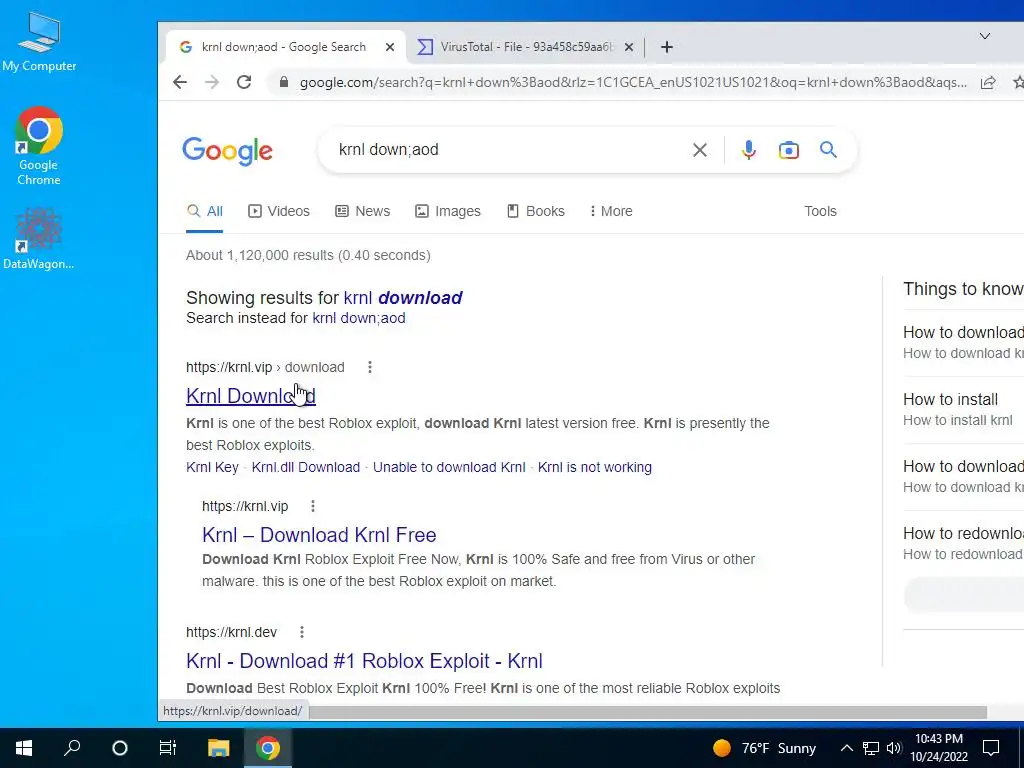1024x768 pixels.
Task: Click the taskbar clock showing 10:43 PM
Action: (938, 748)
